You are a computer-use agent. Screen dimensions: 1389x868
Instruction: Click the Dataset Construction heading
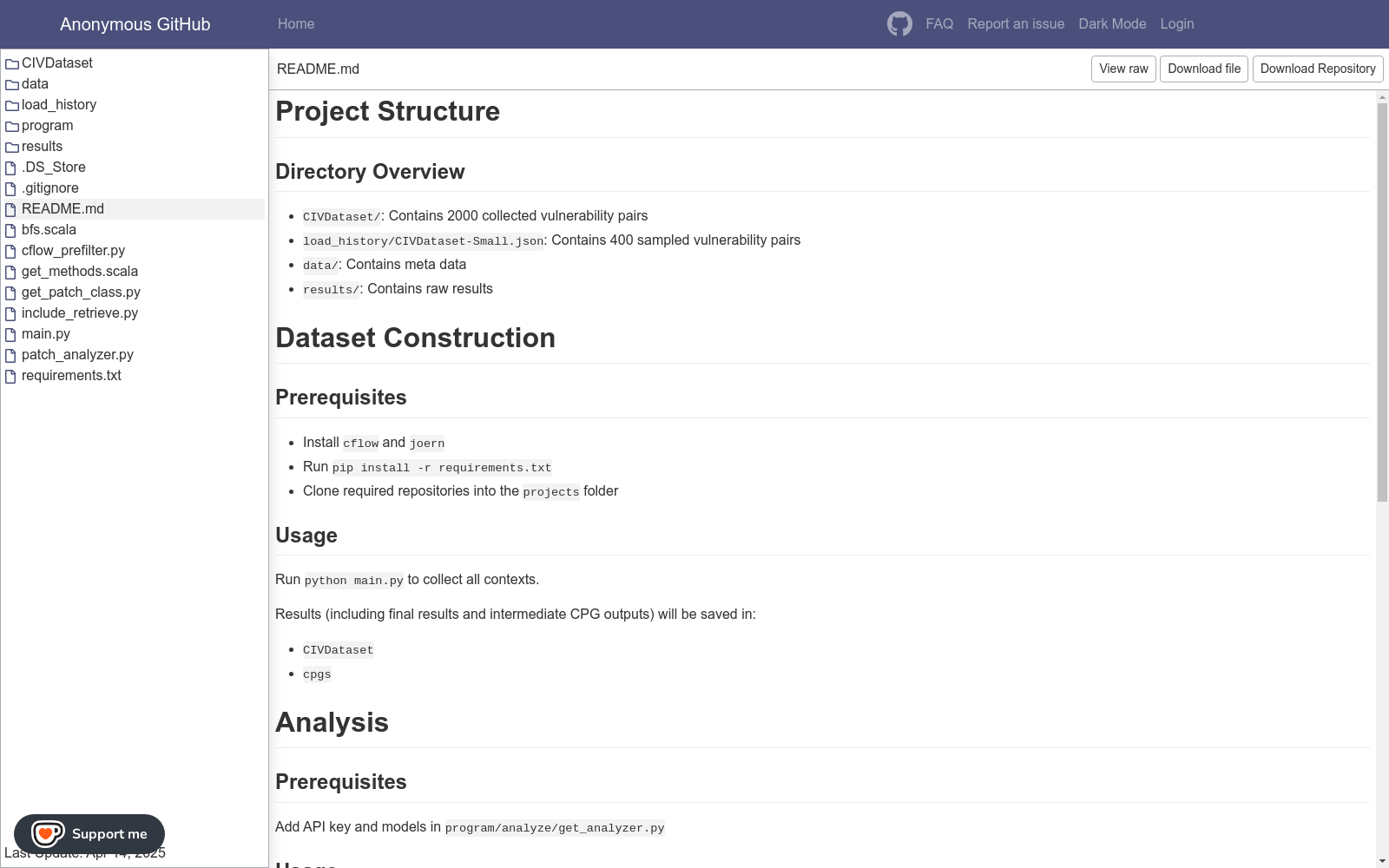pyautogui.click(x=415, y=338)
